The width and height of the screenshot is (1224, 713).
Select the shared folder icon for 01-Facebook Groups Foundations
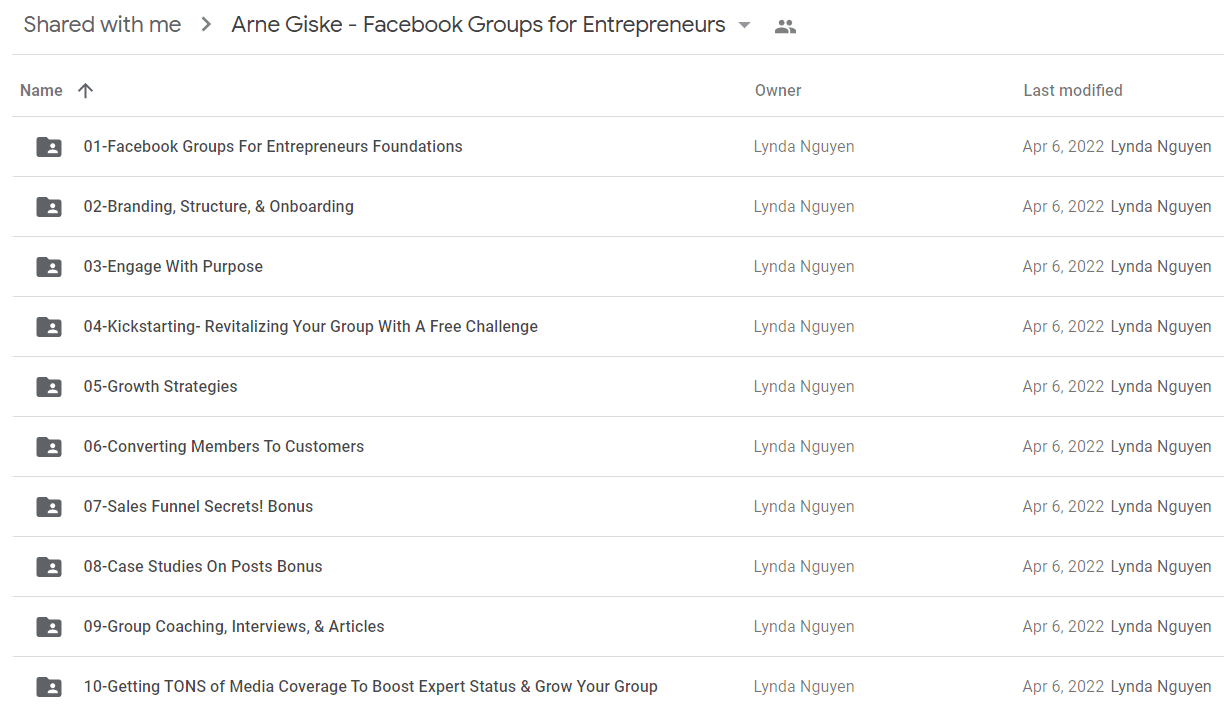coord(49,147)
